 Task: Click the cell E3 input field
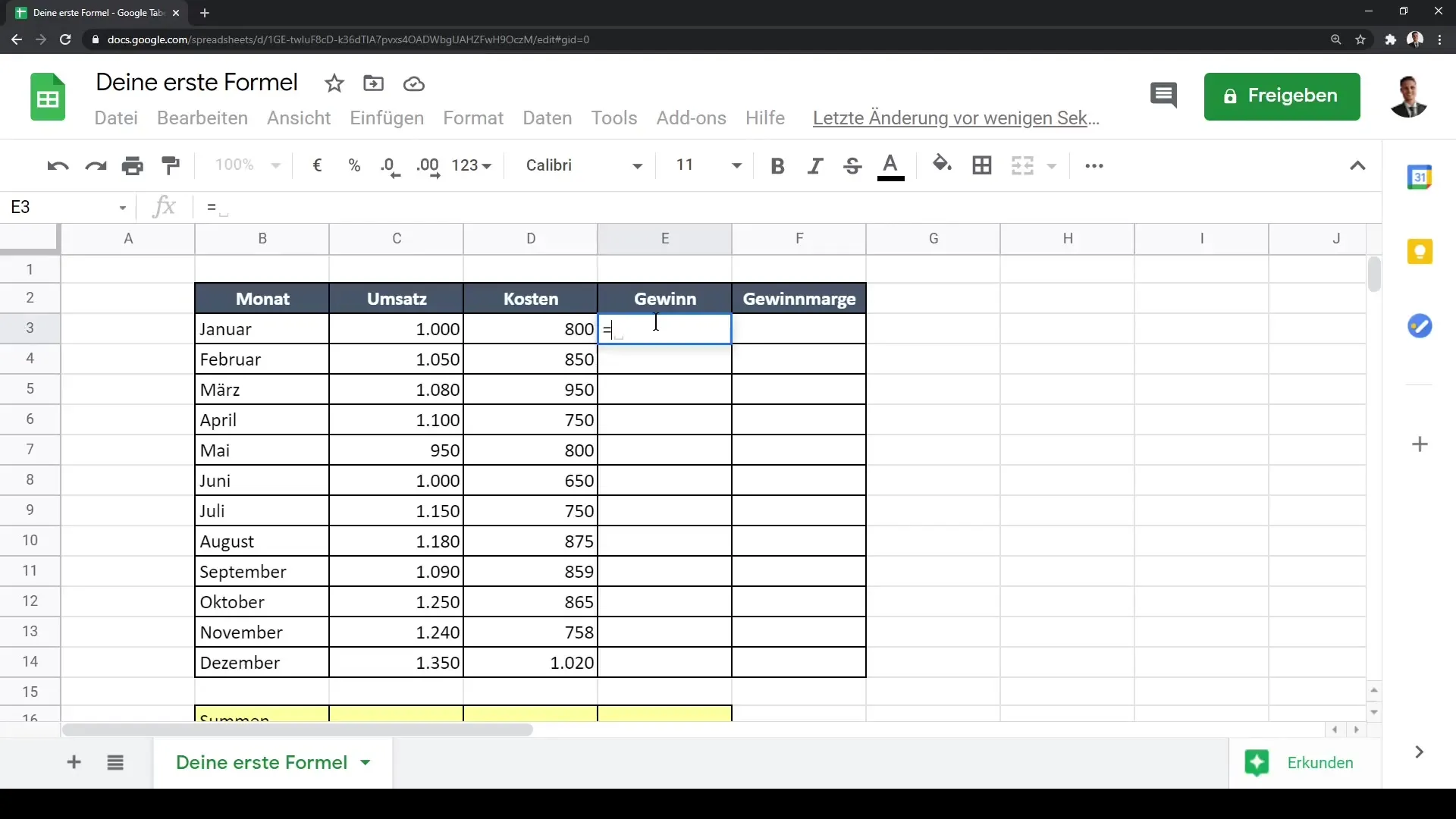tap(665, 328)
